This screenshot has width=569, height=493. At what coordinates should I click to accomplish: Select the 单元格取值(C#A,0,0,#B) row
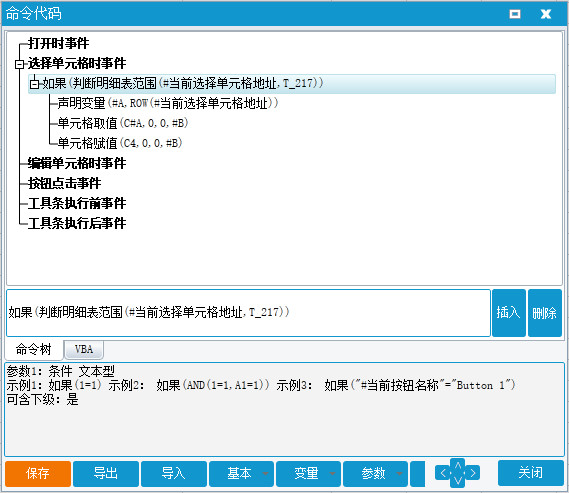tap(123, 123)
